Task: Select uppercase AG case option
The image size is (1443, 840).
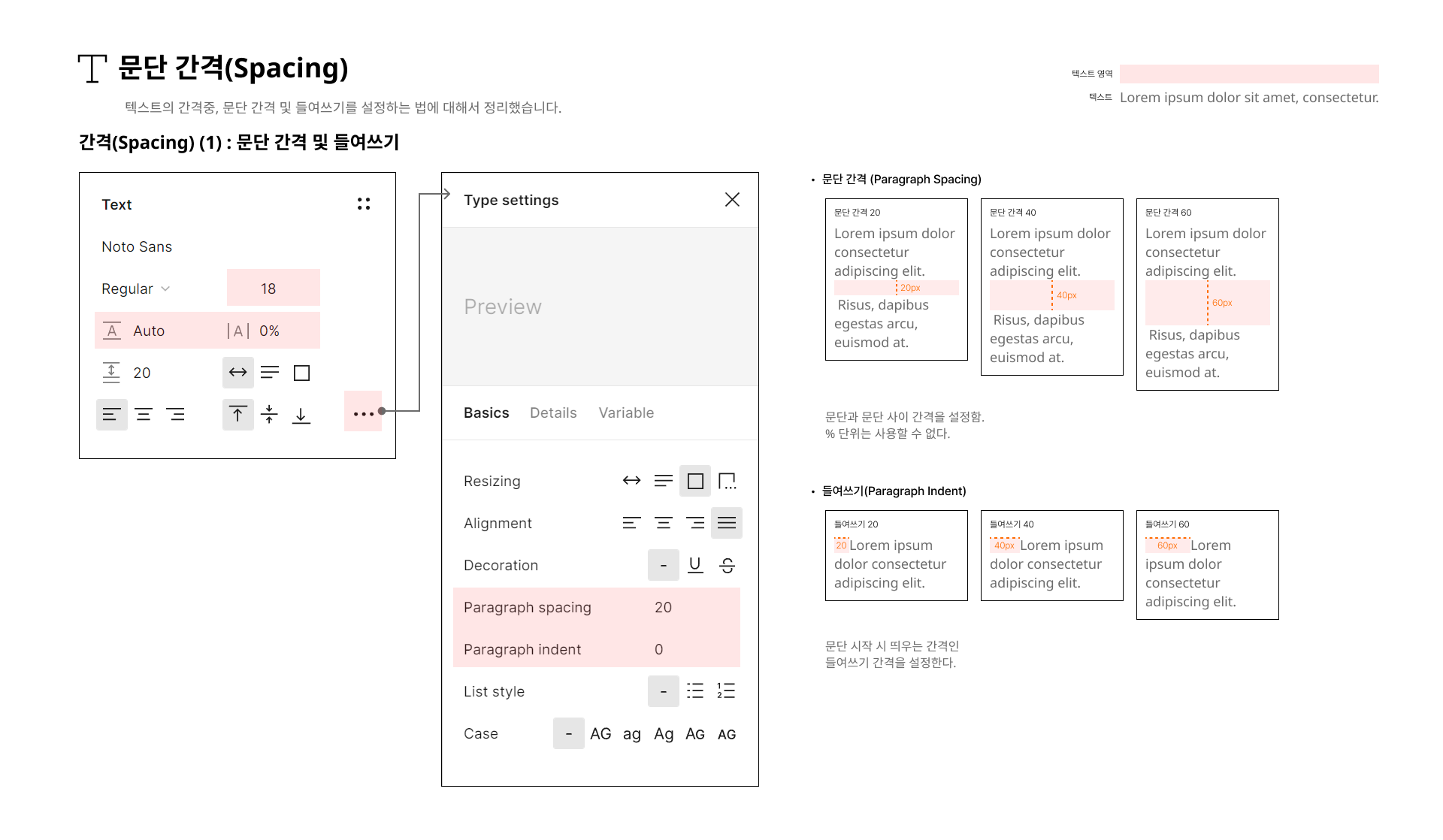Action: click(x=600, y=733)
